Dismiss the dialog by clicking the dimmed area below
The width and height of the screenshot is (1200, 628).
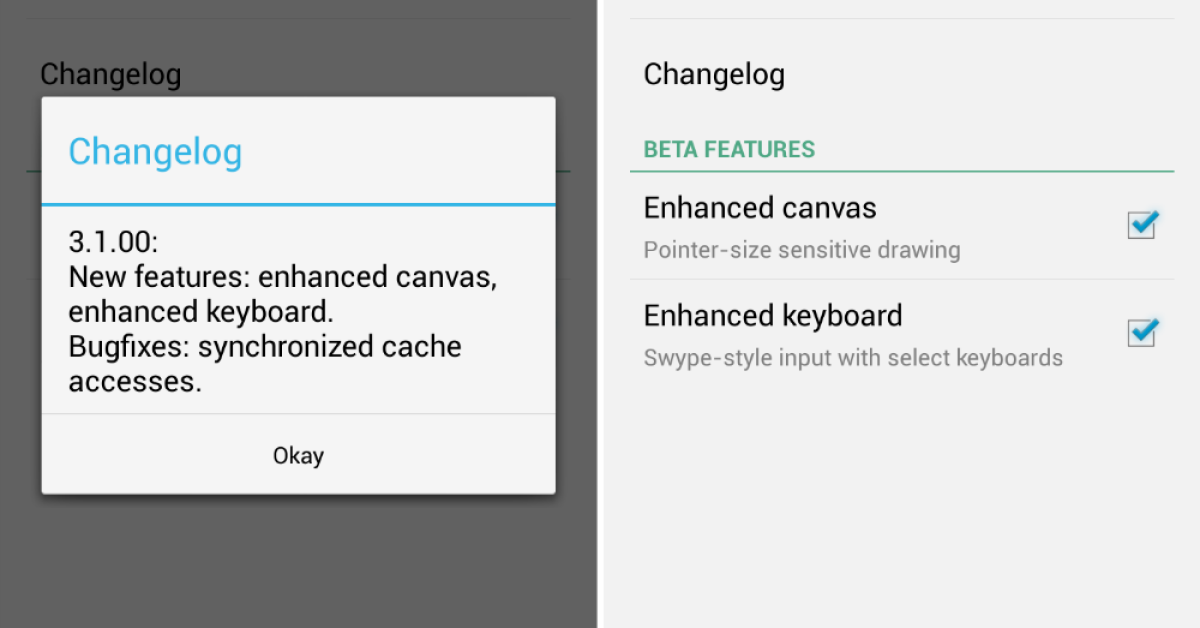coord(298,560)
